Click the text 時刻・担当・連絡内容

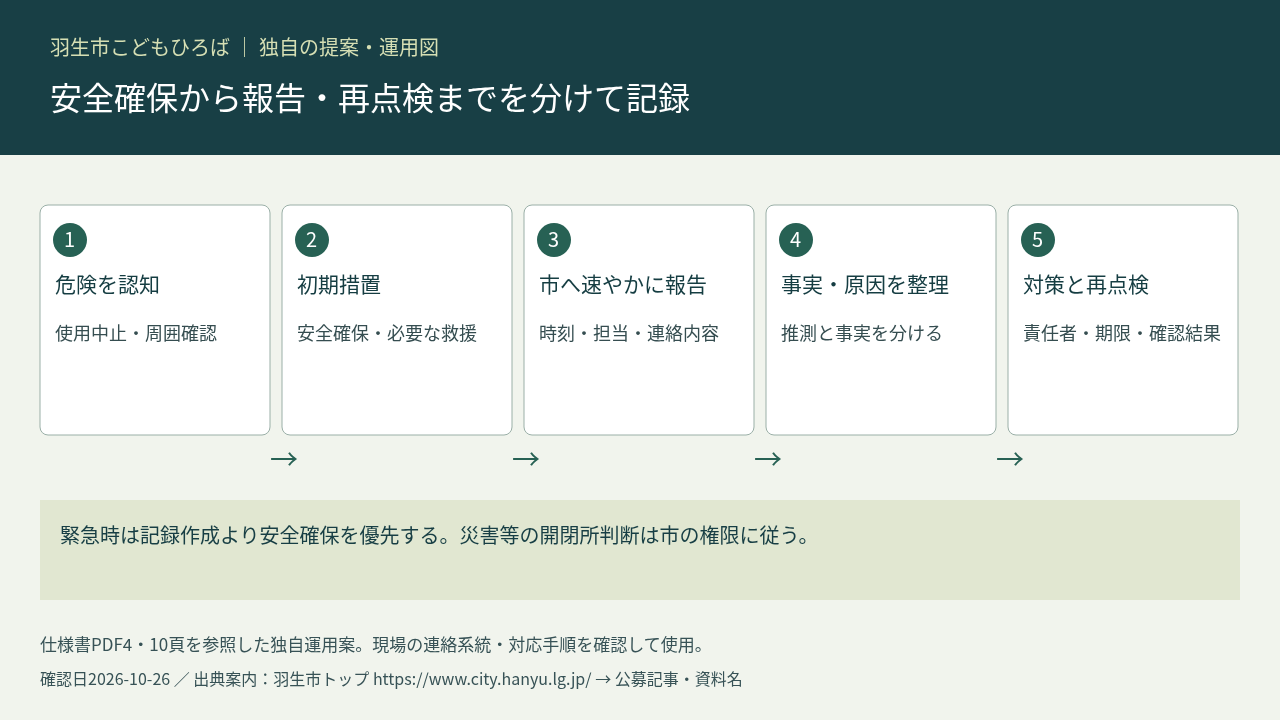[629, 333]
